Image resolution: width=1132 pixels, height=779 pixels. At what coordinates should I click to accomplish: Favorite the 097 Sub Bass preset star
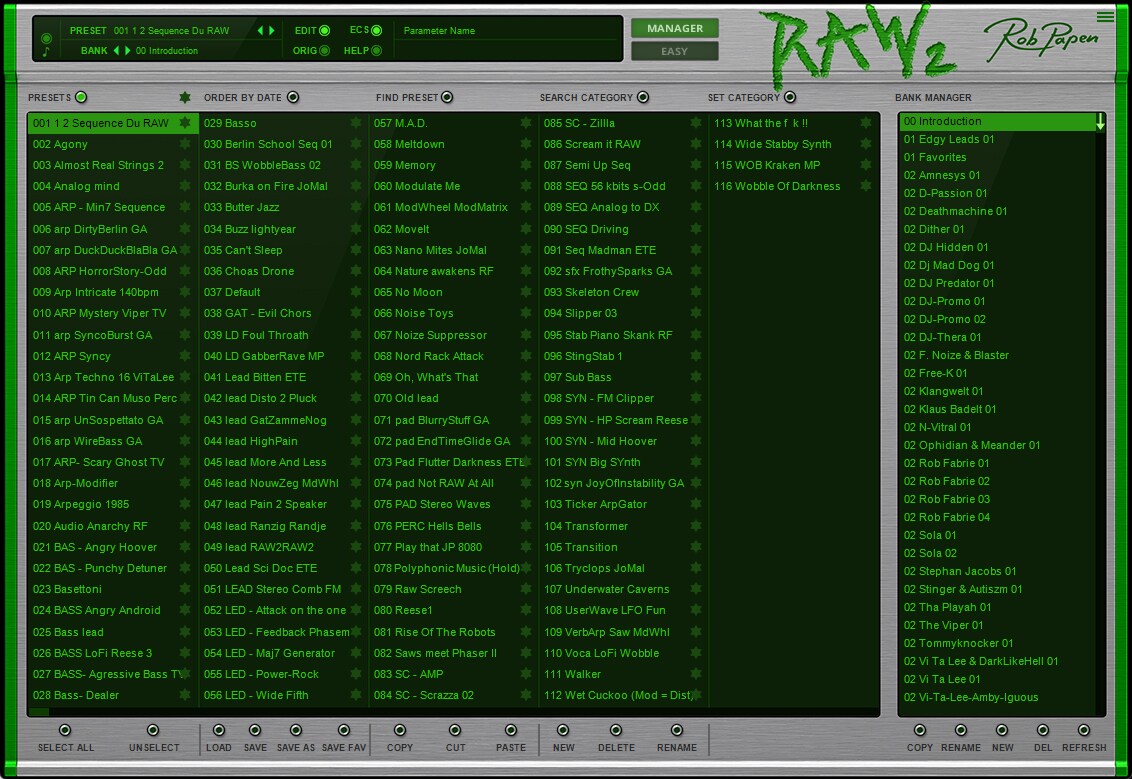(x=696, y=377)
